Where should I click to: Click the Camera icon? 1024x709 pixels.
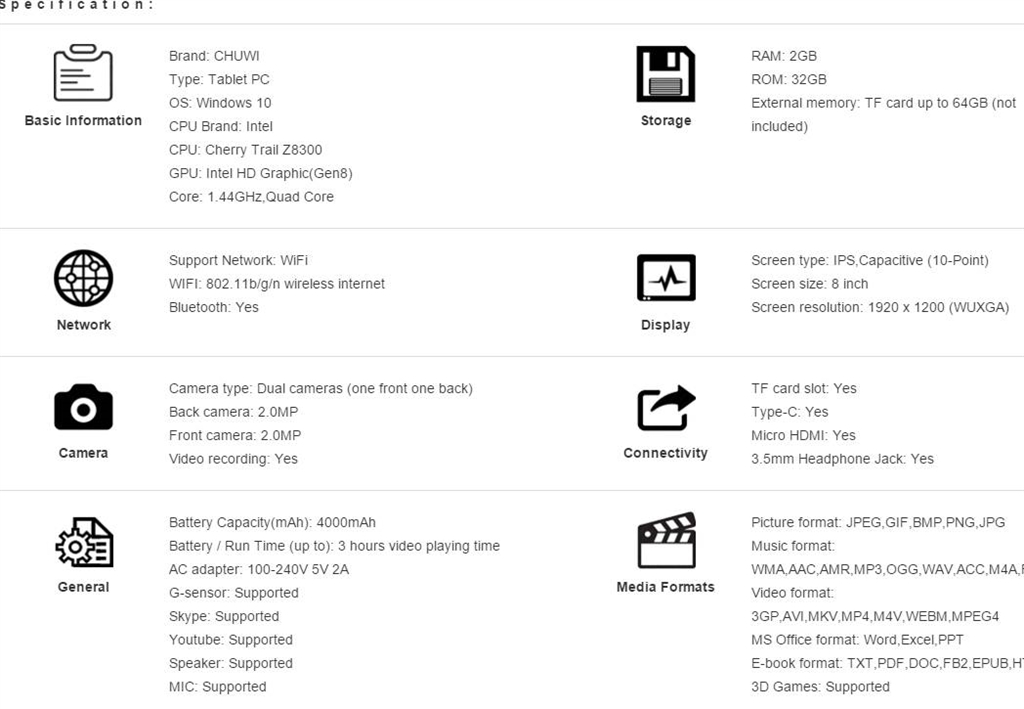tap(83, 407)
